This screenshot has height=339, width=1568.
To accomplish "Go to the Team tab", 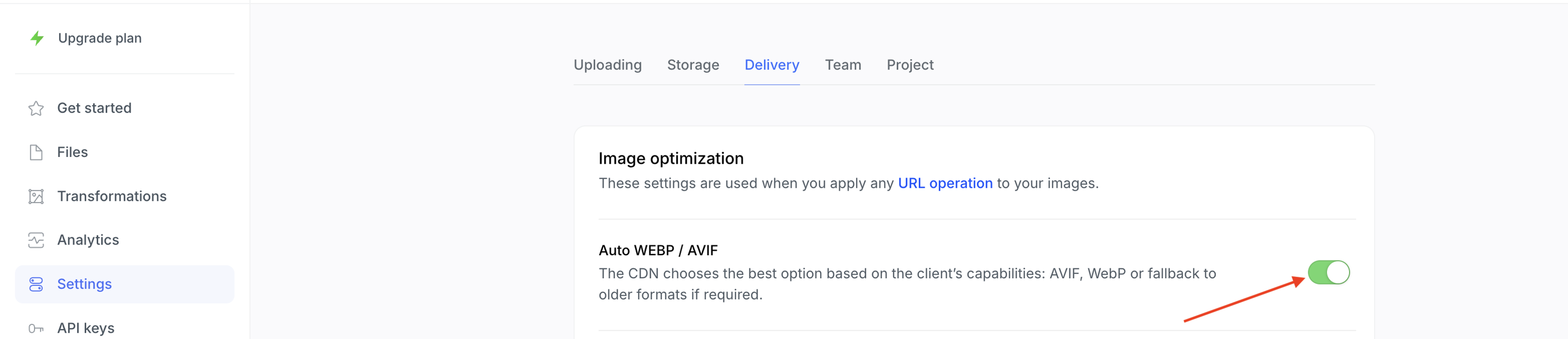I will point(843,65).
